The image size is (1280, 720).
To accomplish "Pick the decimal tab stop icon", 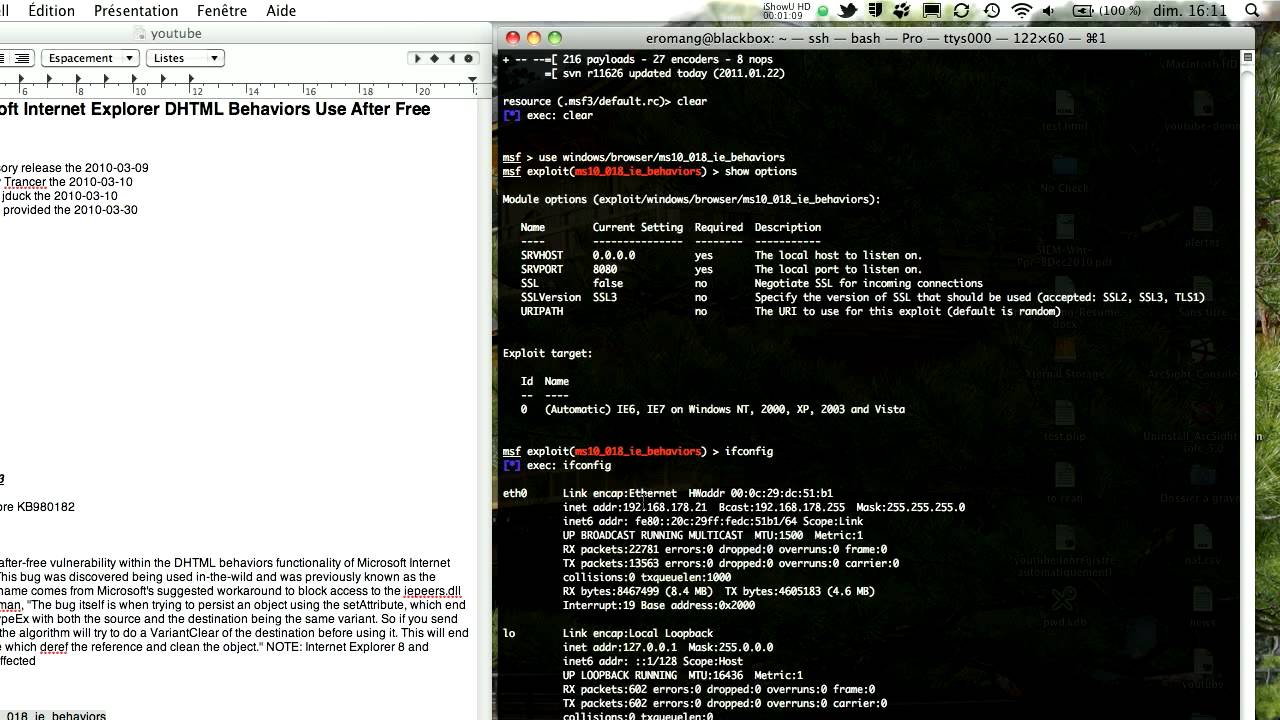I will coord(468,58).
